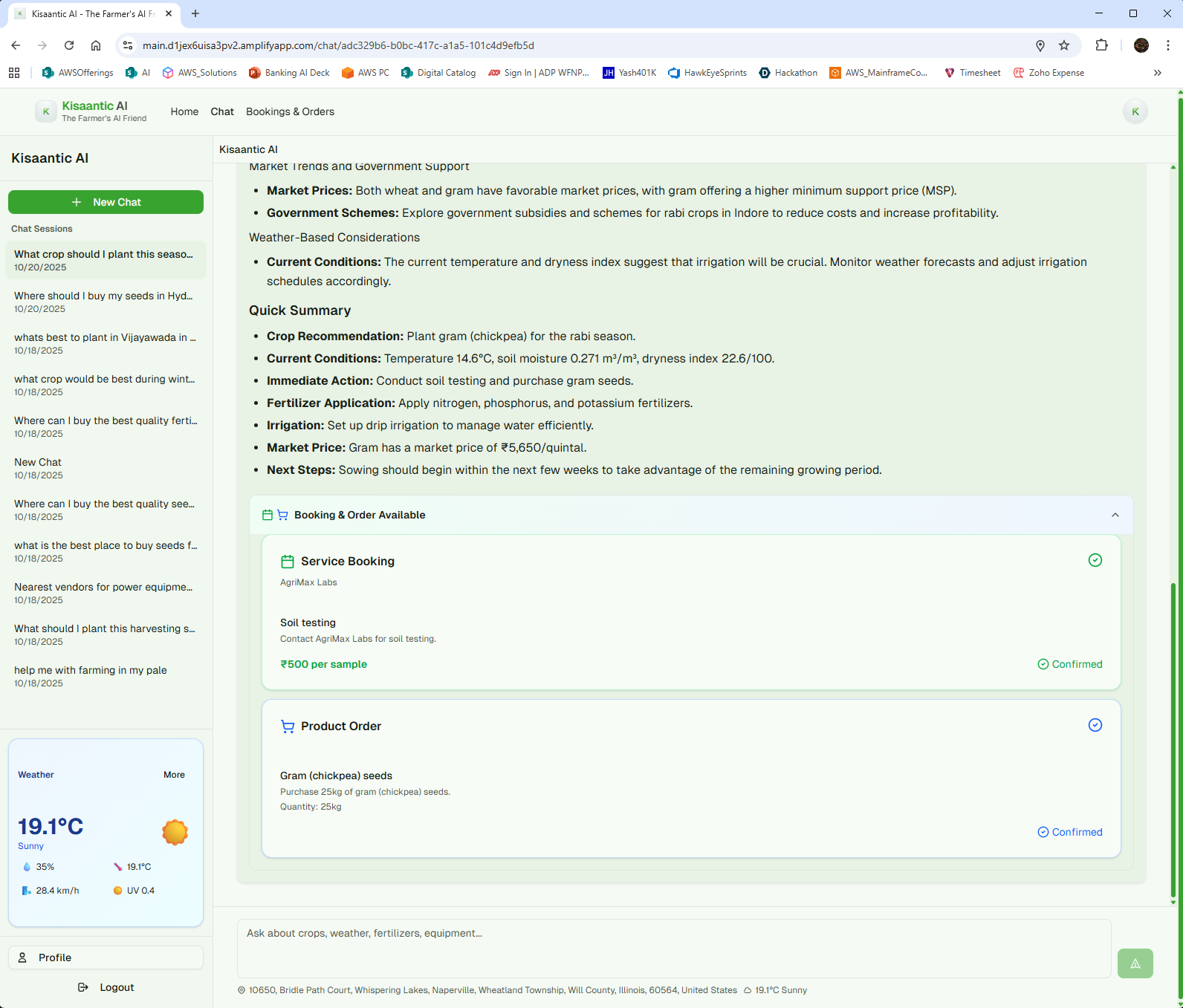1183x1008 pixels.
Task: Open Bookings & Orders nav item
Action: 290,111
